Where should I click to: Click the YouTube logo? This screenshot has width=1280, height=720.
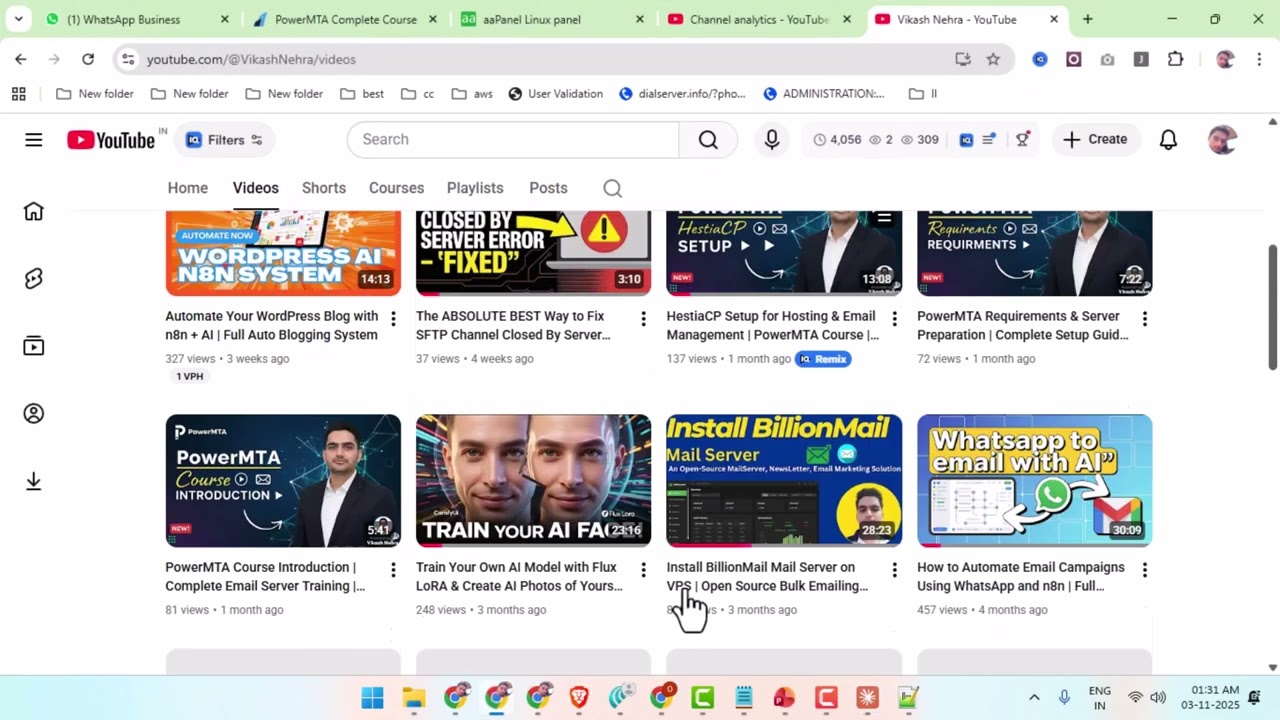point(111,140)
